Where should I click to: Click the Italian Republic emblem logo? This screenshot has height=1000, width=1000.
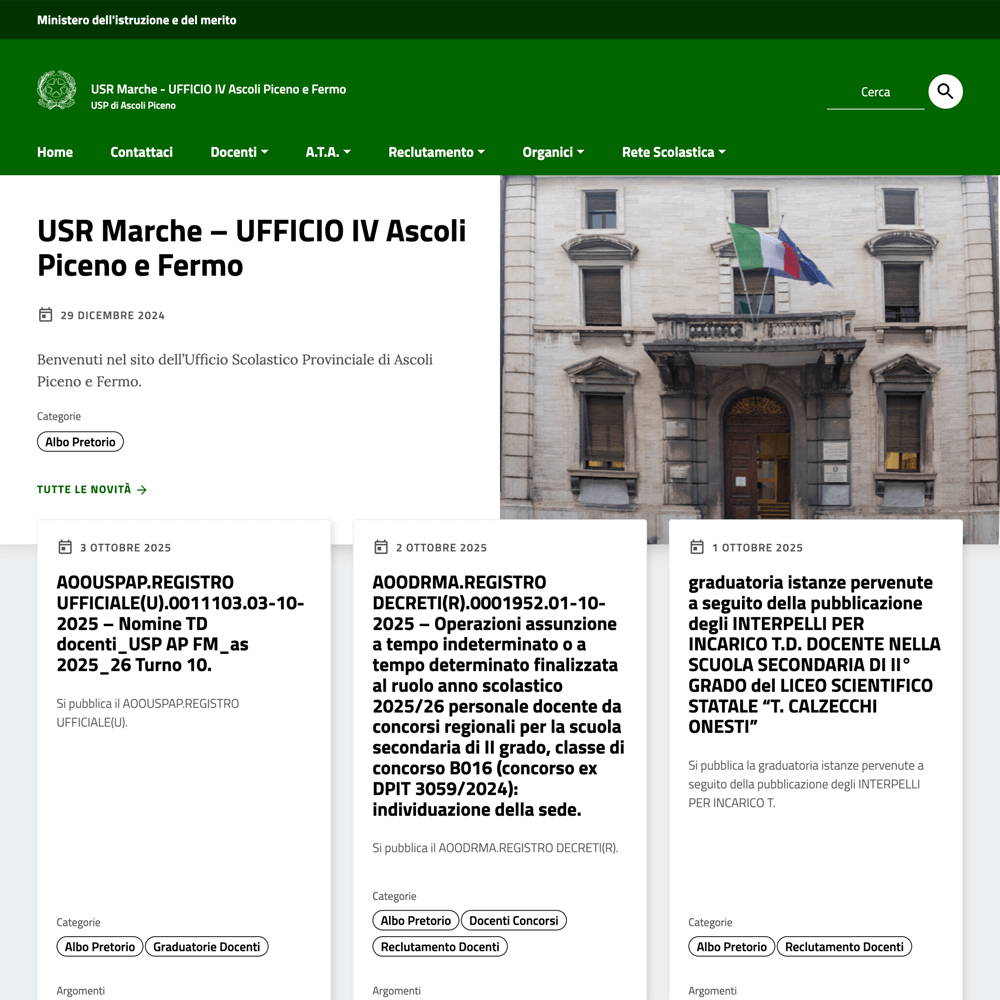(x=56, y=91)
